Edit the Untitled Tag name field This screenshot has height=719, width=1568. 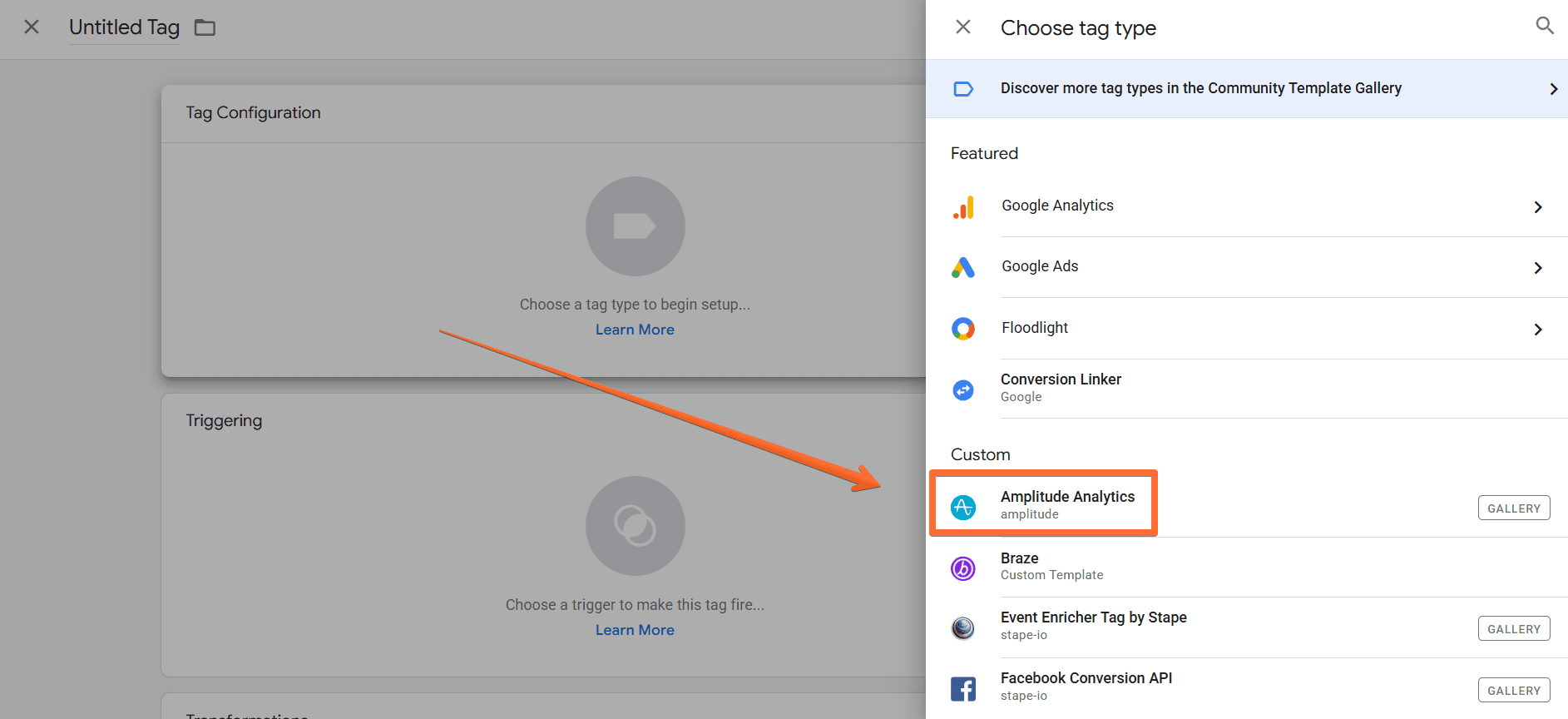(x=124, y=27)
